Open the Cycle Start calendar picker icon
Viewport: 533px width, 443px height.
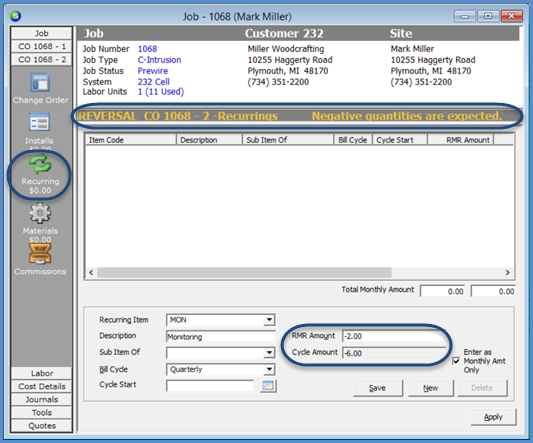pos(268,386)
